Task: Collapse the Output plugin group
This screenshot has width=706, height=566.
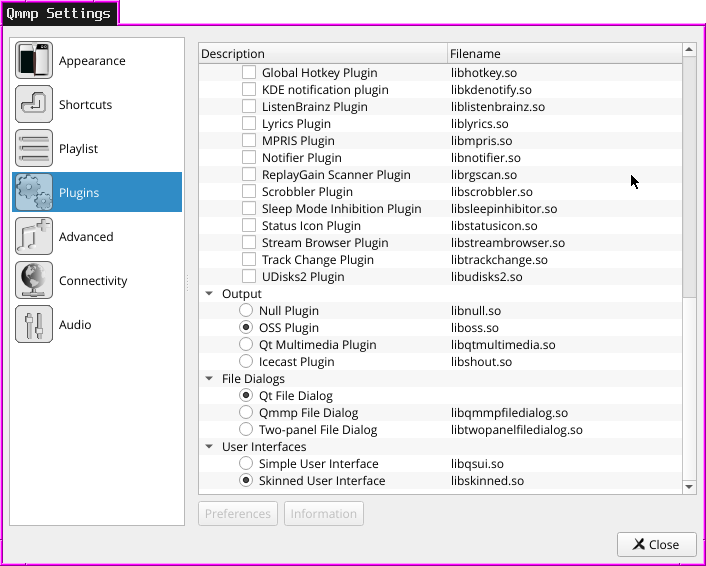Action: pyautogui.click(x=209, y=294)
